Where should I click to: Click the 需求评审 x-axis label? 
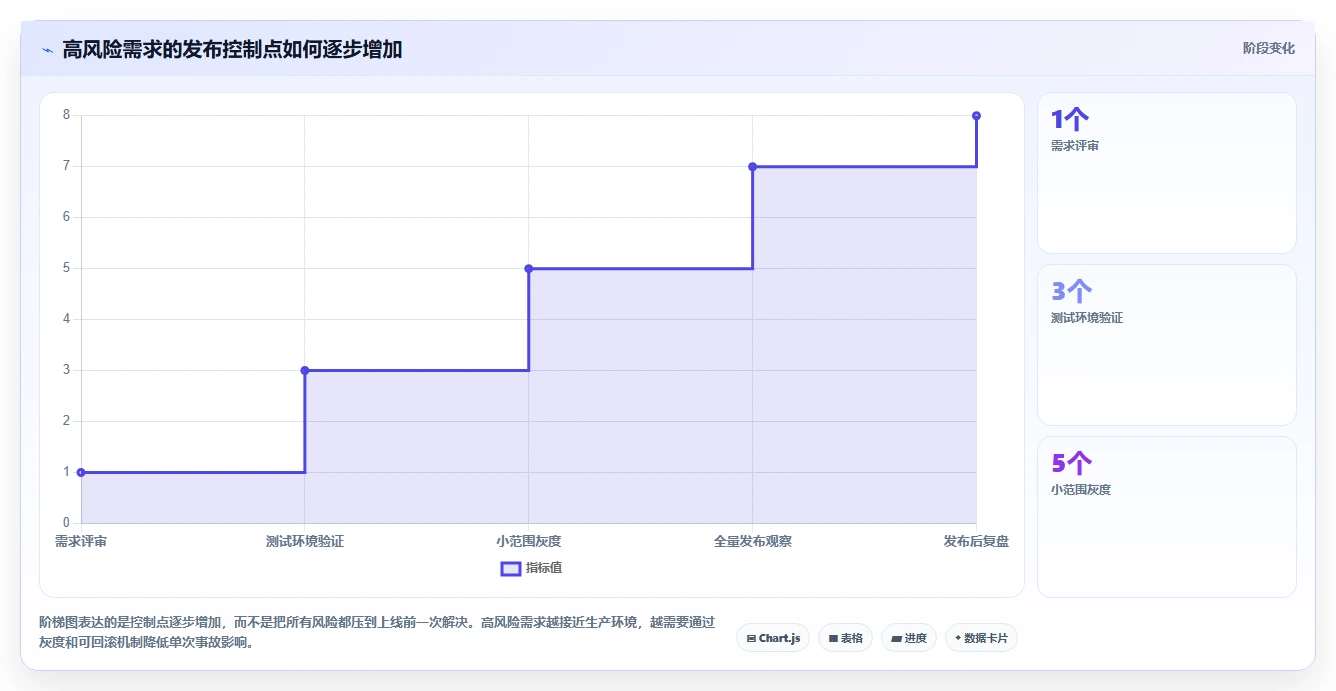point(81,541)
